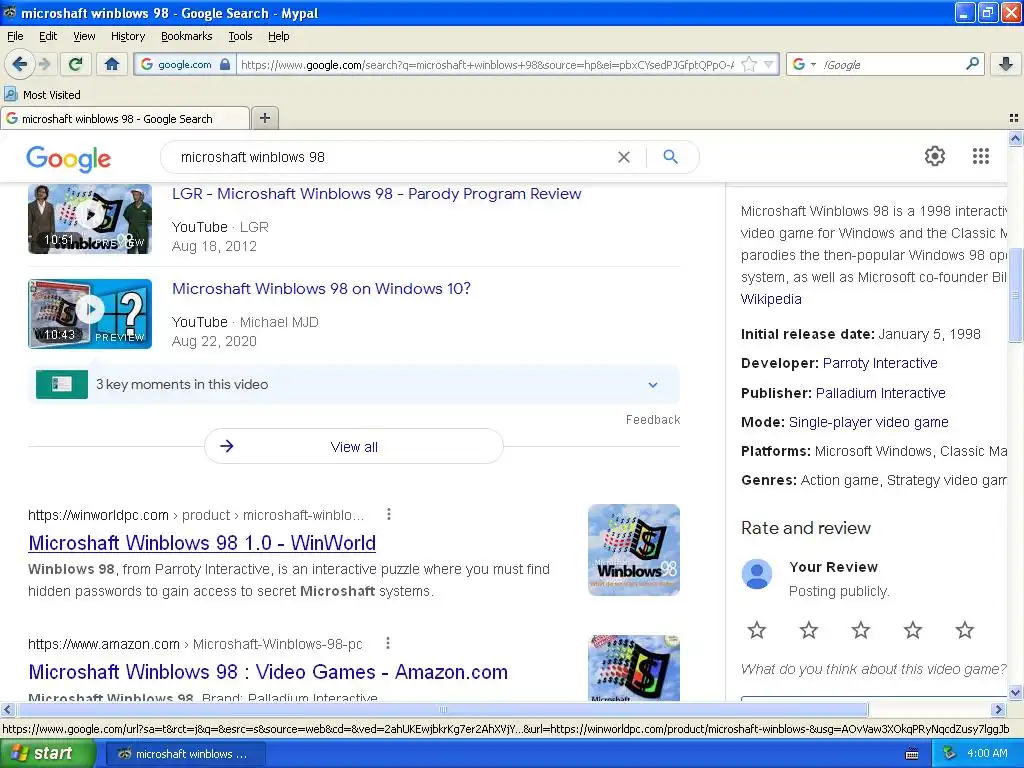Screen dimensions: 1024x768
Task: Open the Parroty Interactive developer link
Action: 880,363
